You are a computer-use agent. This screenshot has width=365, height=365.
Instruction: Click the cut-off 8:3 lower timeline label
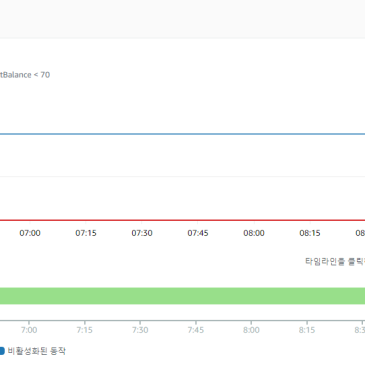[360, 330]
